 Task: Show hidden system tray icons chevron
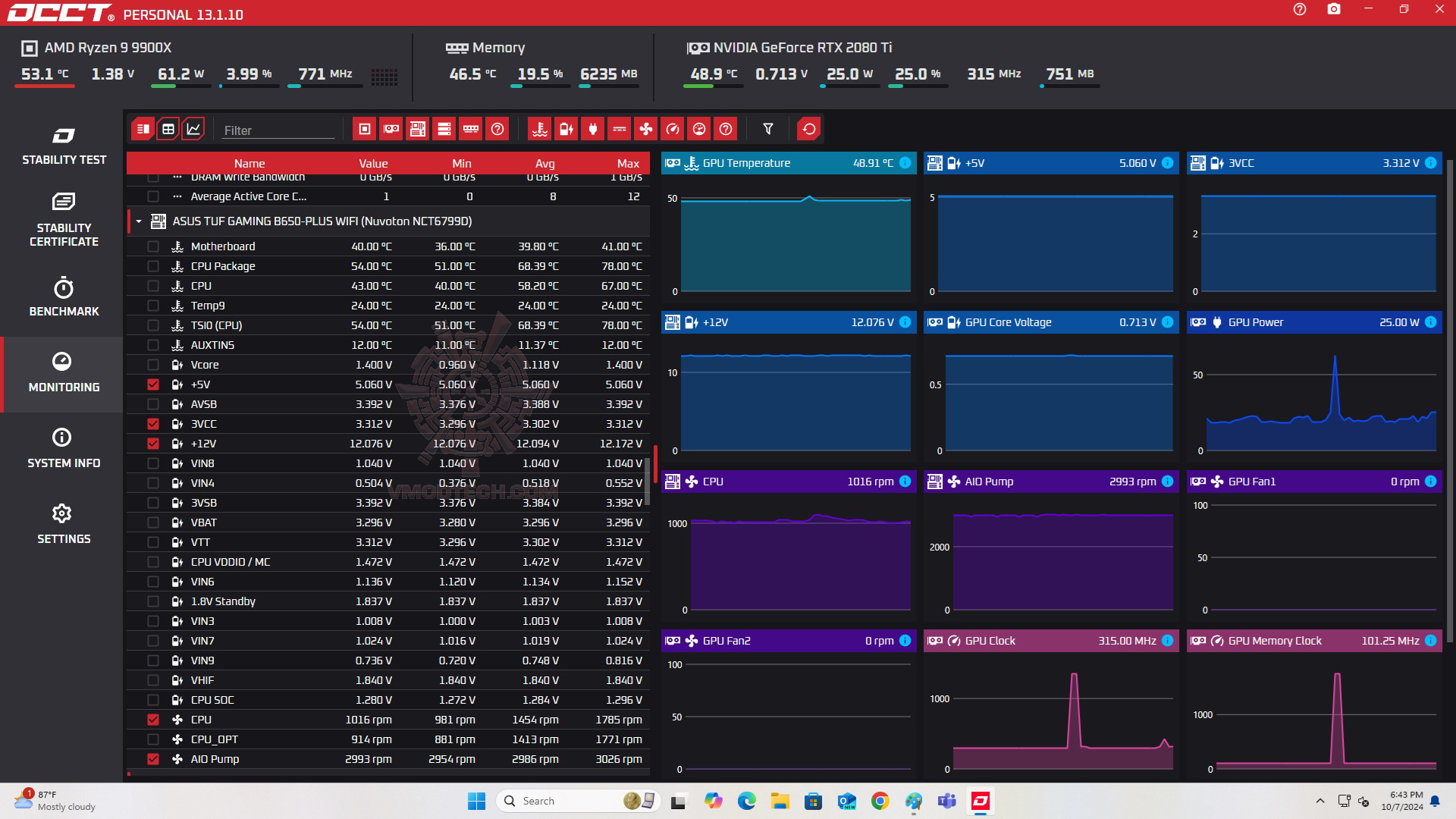pyautogui.click(x=1320, y=801)
